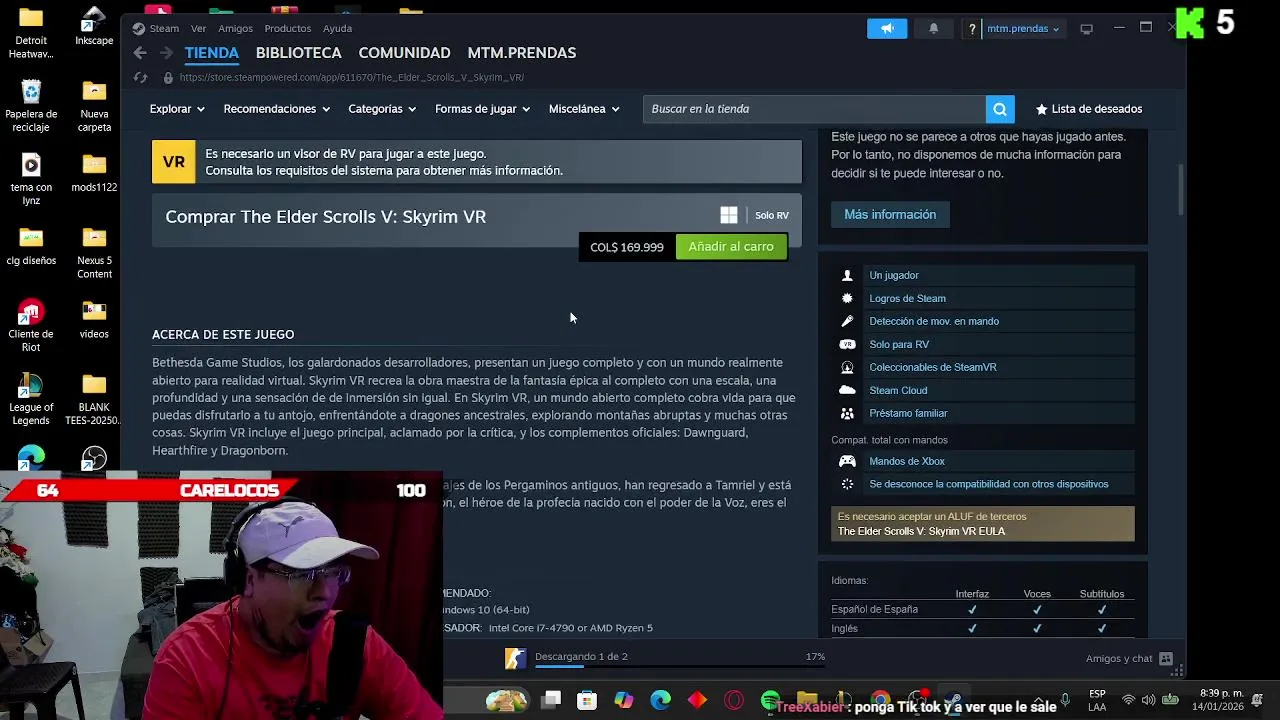Expand the Explorar dropdown
The width and height of the screenshot is (1280, 720).
(x=177, y=109)
